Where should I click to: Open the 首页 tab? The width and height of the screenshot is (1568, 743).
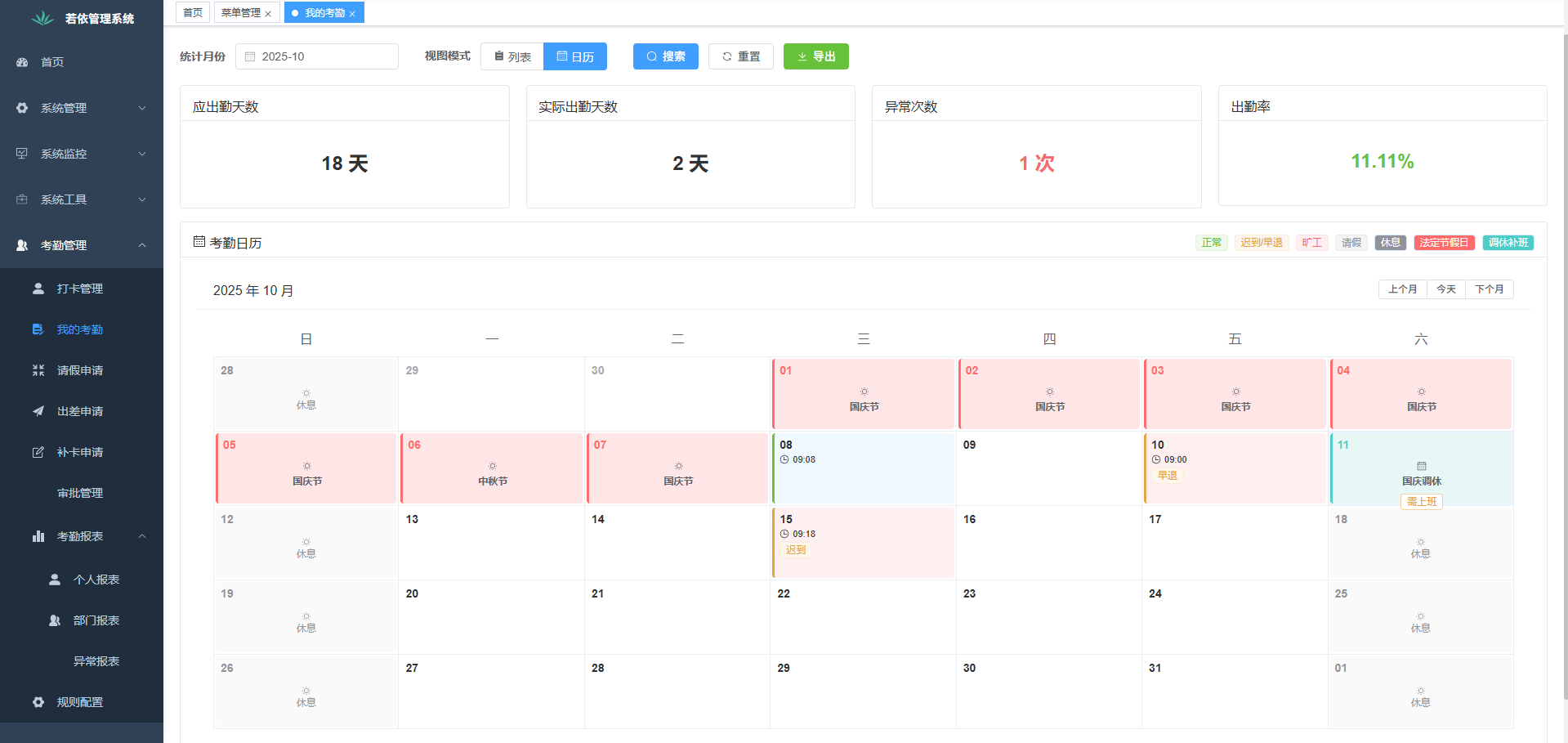(x=193, y=13)
